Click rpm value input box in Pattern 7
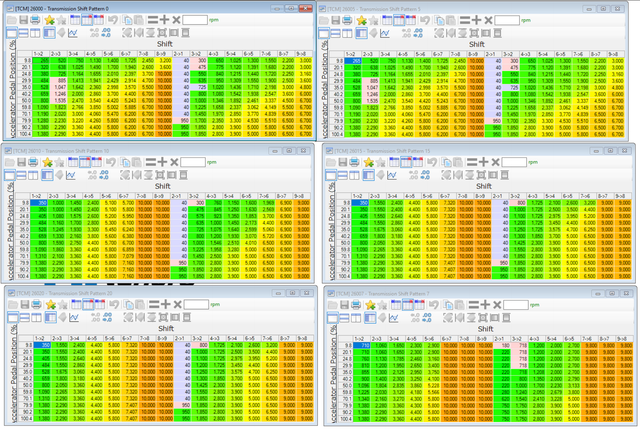 [x=516, y=304]
